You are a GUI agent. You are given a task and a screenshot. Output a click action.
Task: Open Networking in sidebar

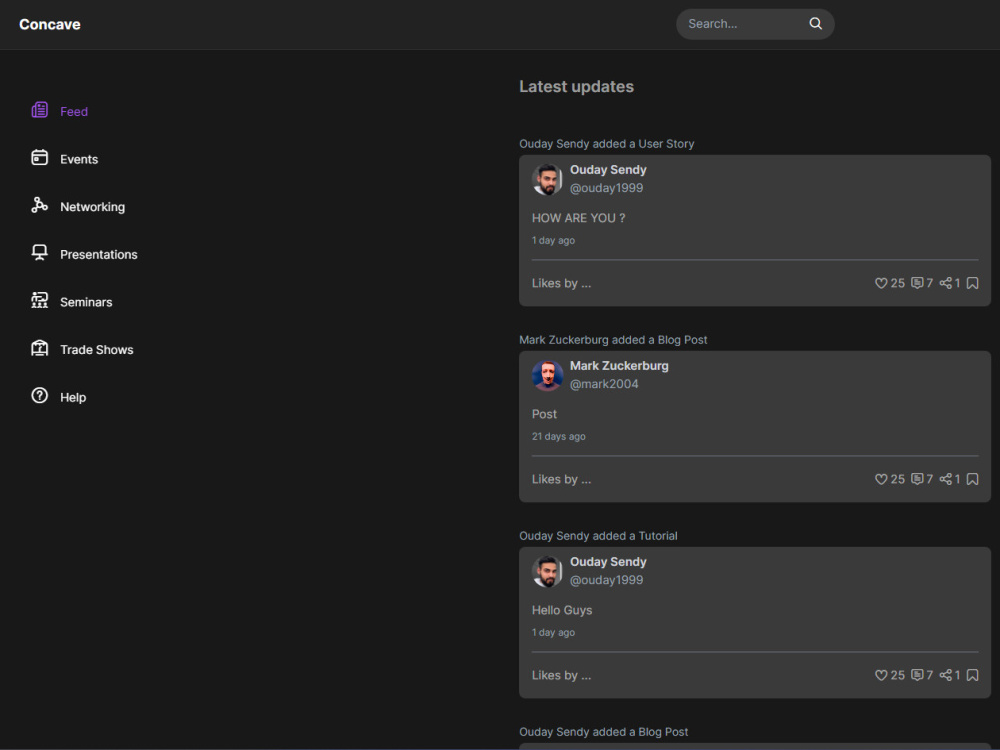point(92,207)
